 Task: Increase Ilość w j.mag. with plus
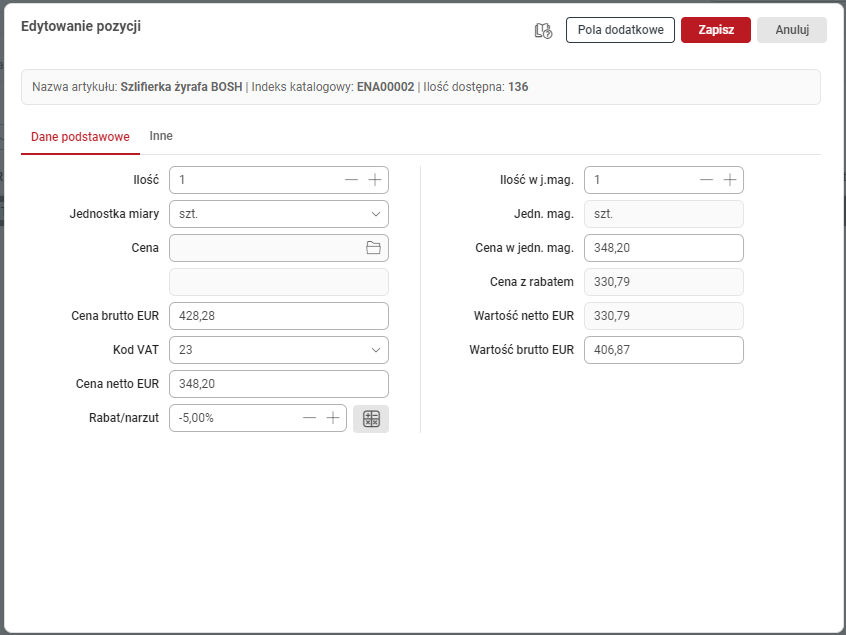click(x=730, y=180)
